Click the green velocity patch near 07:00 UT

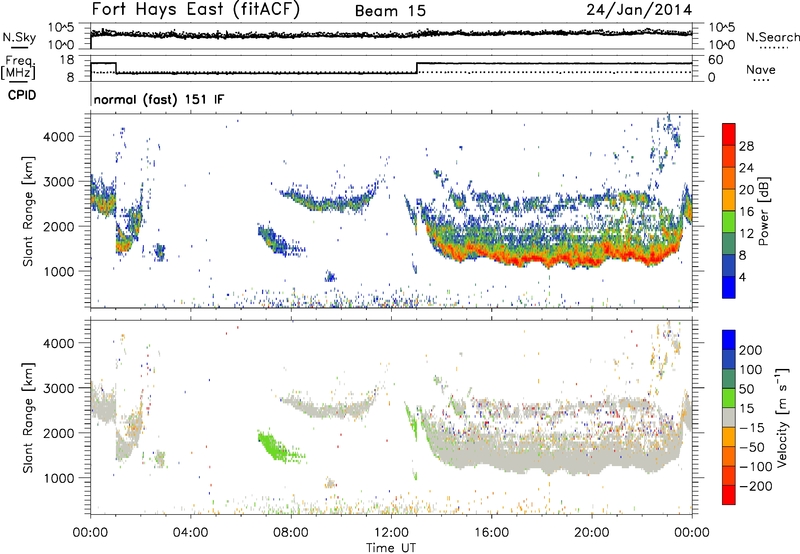tap(277, 447)
